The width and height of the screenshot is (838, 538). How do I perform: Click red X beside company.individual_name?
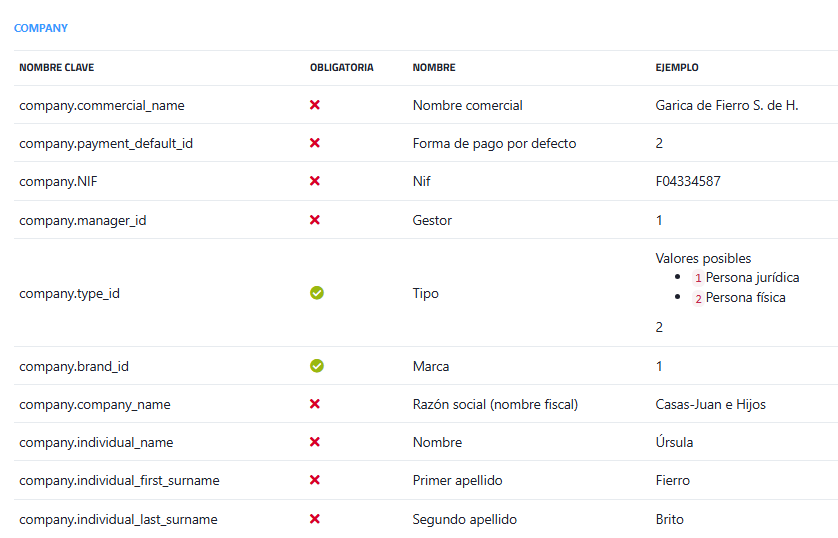315,442
